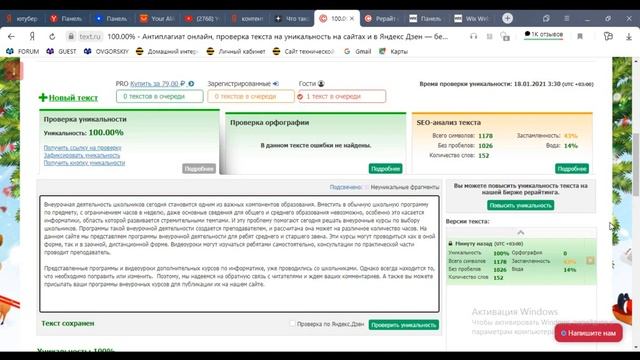Viewport: 640px width, 360px height.
Task: Switch to the Wix browser tab
Action: pyautogui.click(x=471, y=18)
